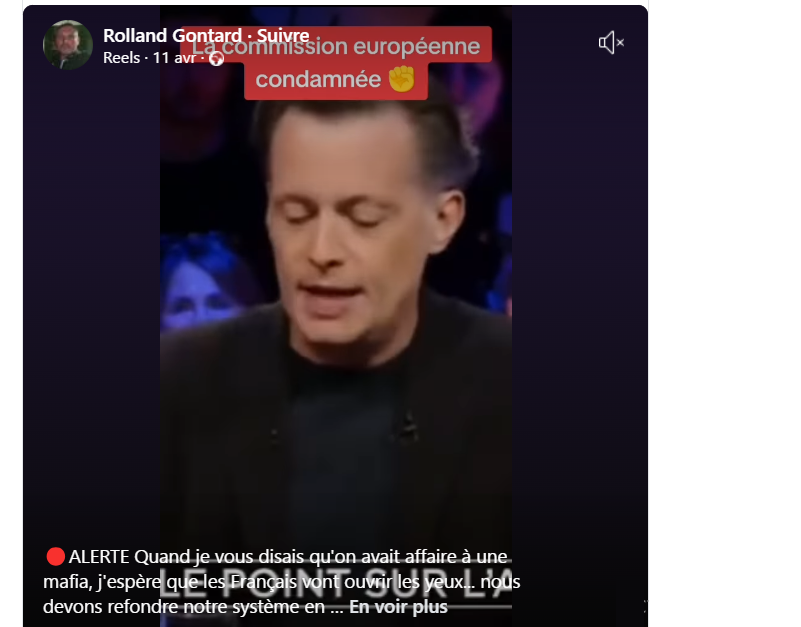Open the Rolland Gontard profile name link

[x=172, y=35]
